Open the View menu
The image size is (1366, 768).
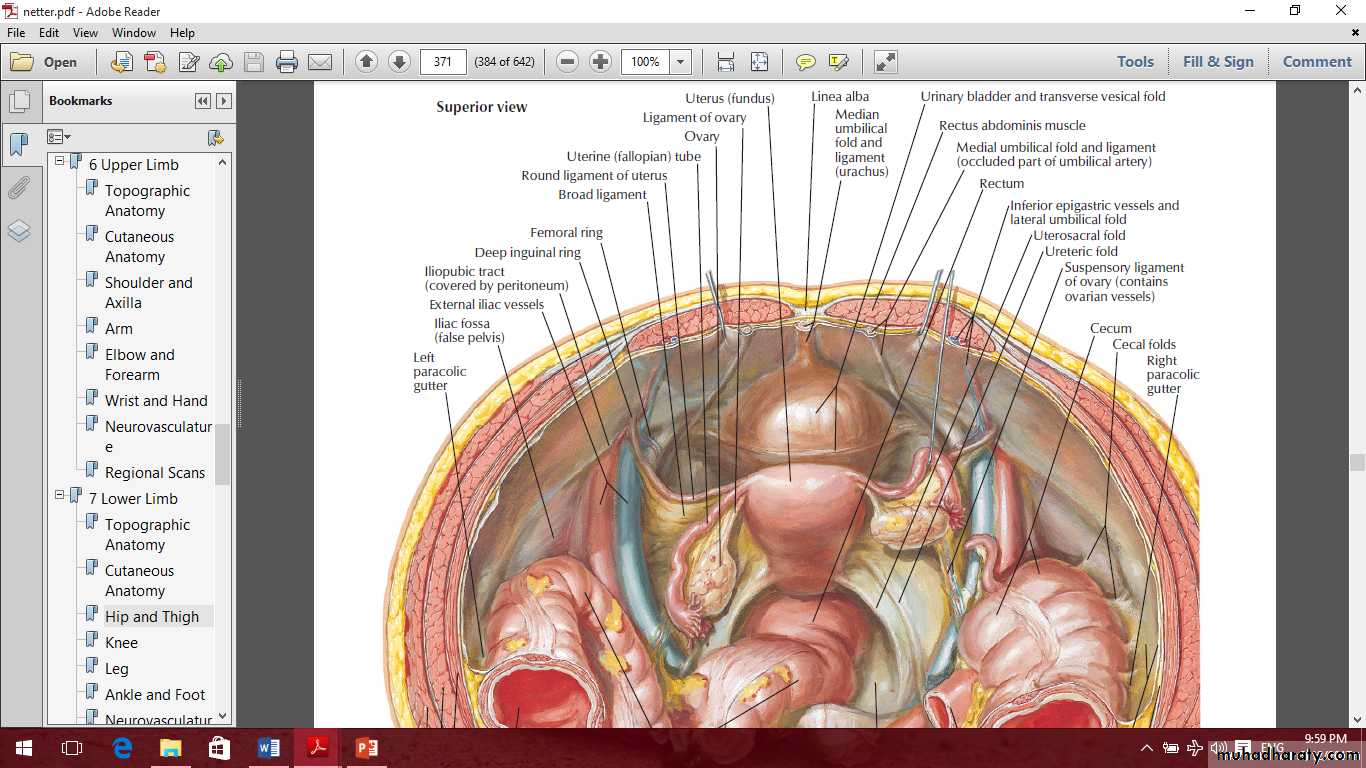tap(86, 33)
